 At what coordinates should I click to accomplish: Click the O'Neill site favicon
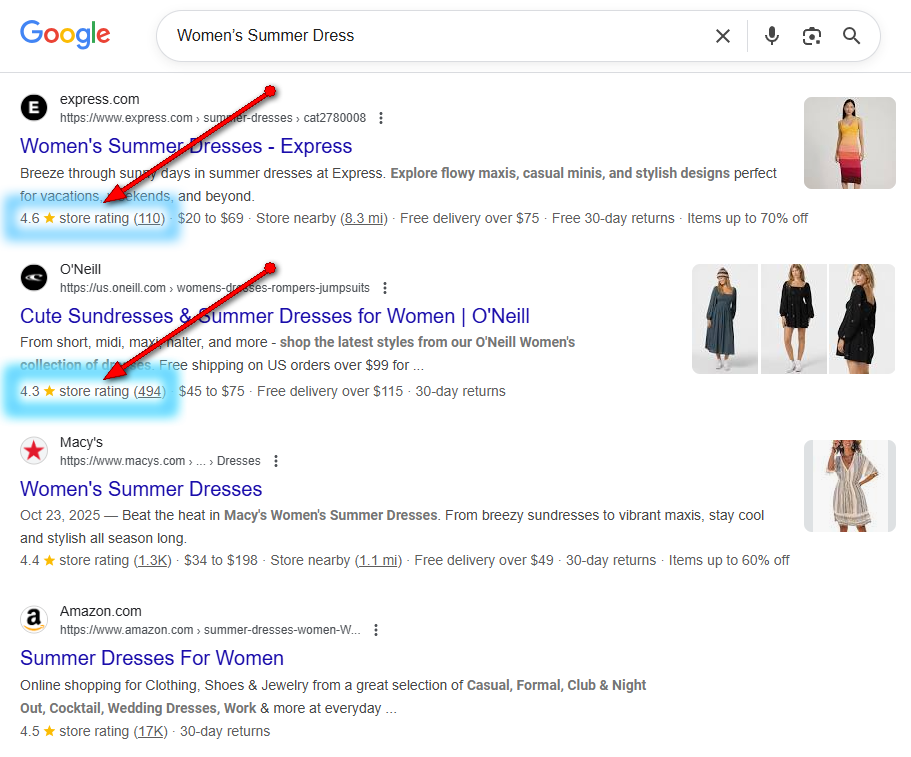coord(33,277)
